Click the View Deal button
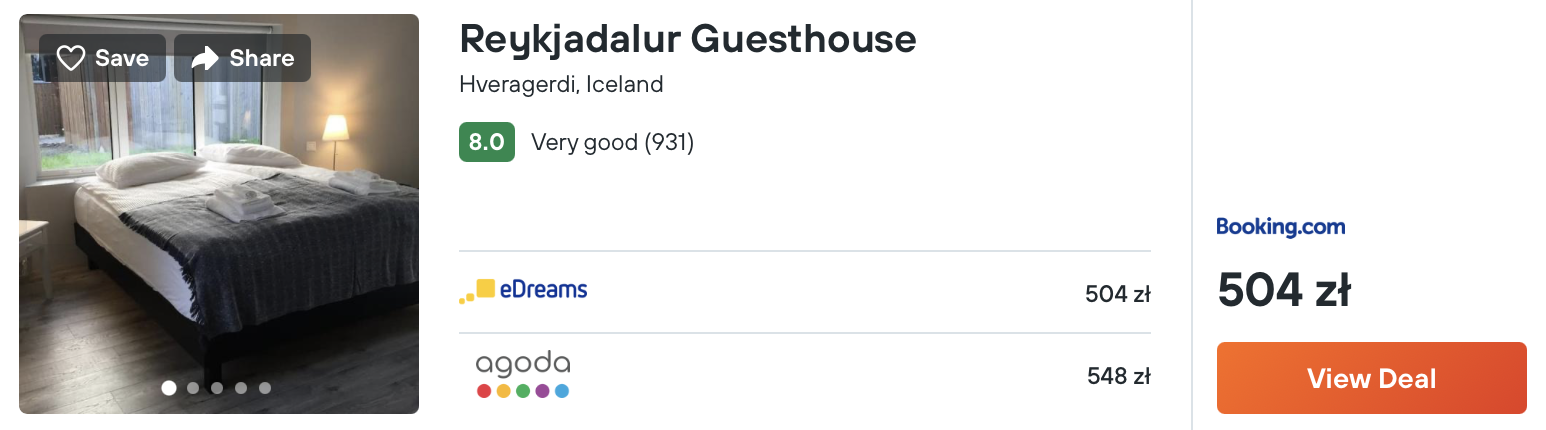 click(x=1371, y=378)
